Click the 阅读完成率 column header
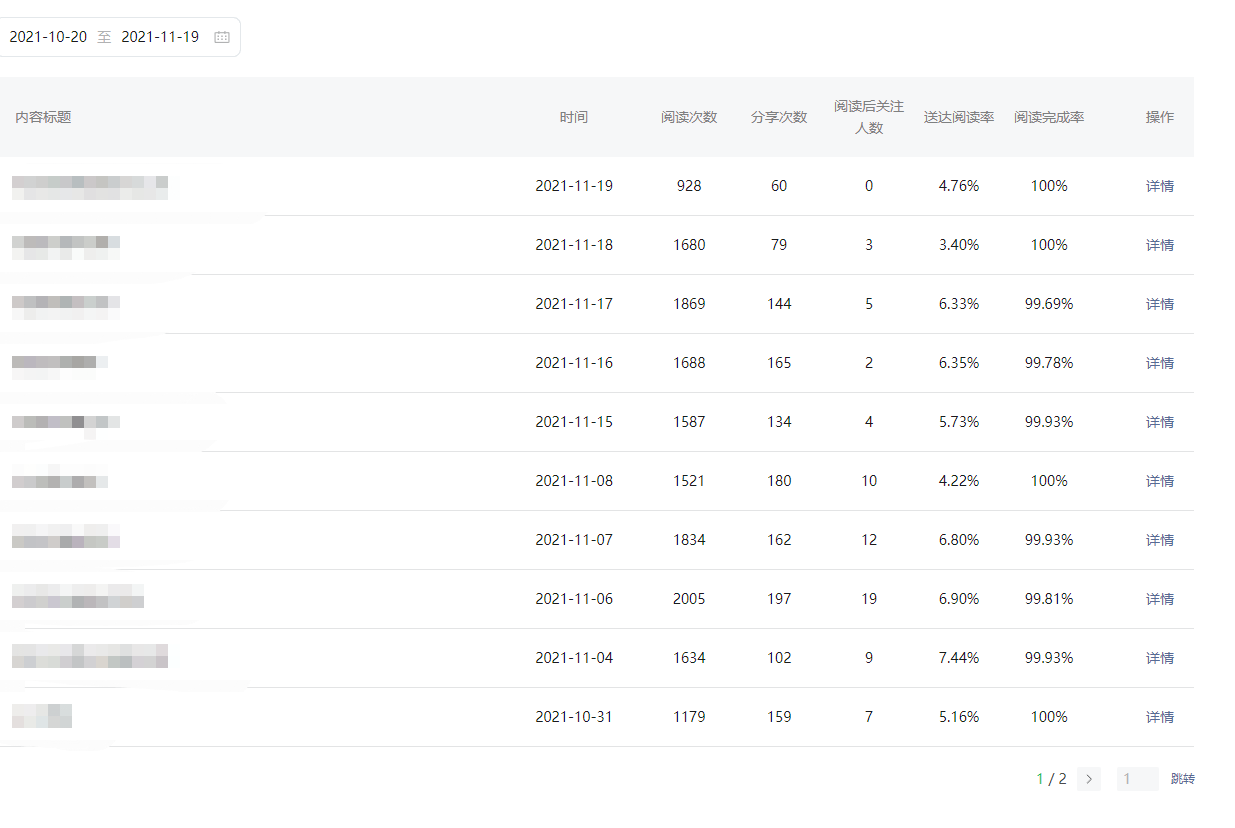Image resolution: width=1235 pixels, height=828 pixels. click(1049, 117)
